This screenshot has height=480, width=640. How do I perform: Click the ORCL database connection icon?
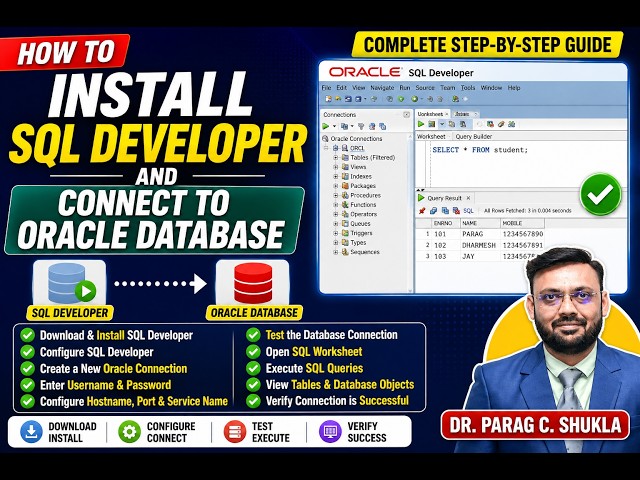pos(345,148)
